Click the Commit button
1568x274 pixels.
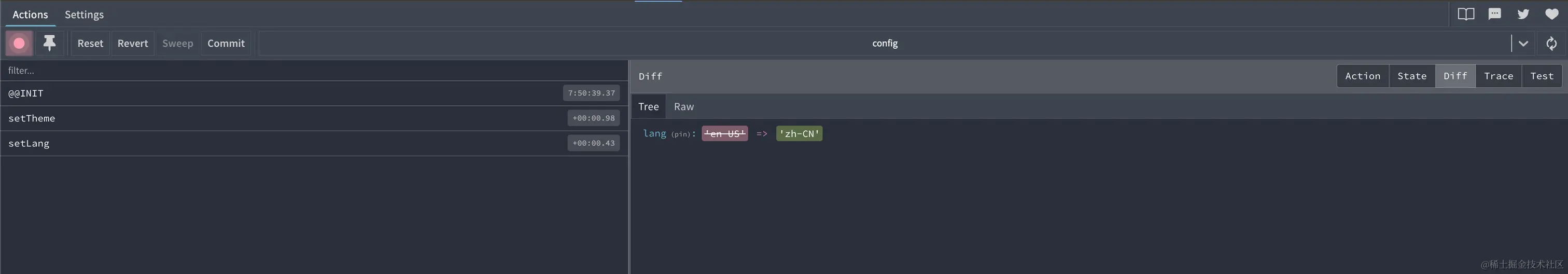pos(226,43)
